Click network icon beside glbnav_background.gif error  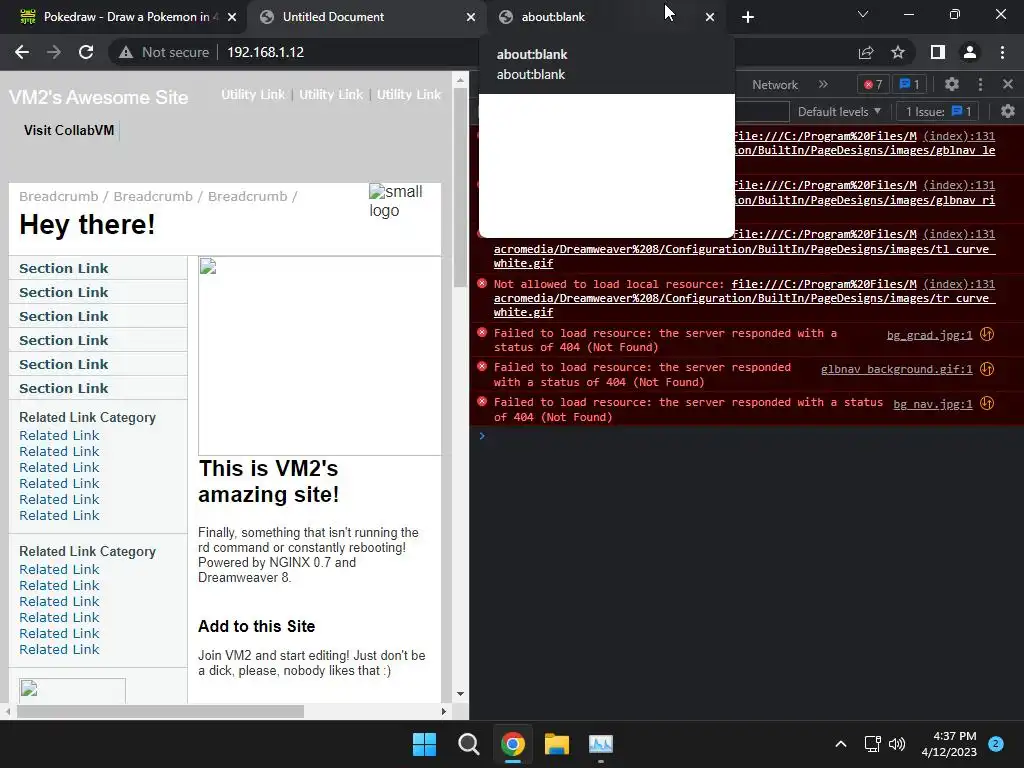click(987, 369)
